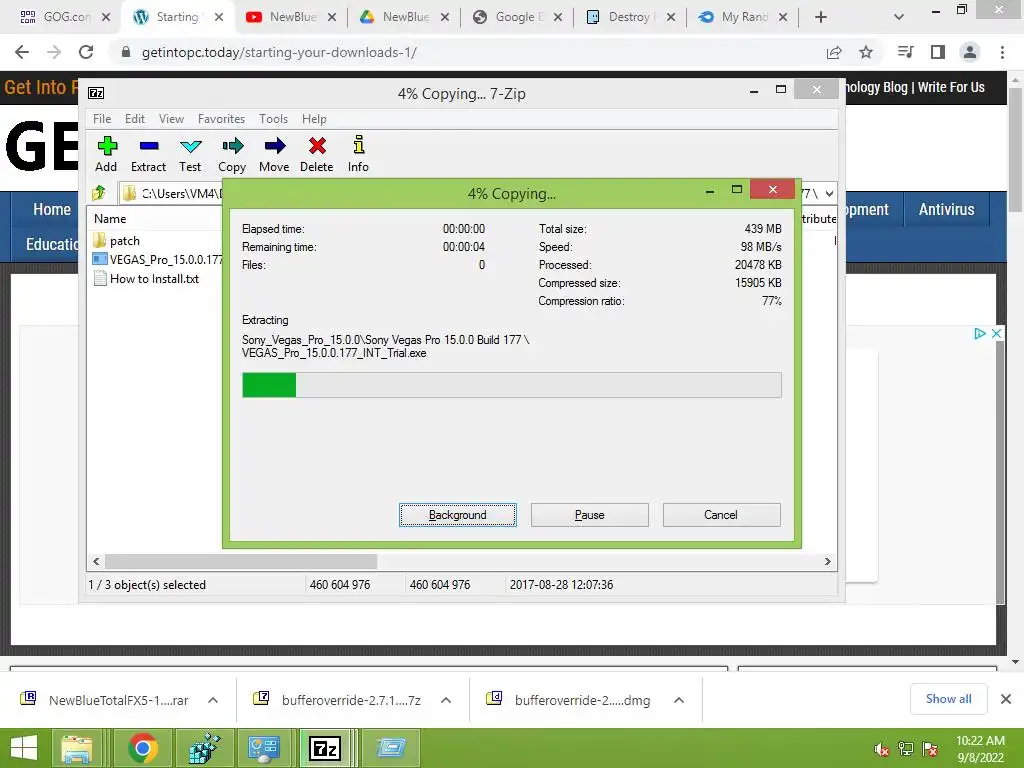The height and width of the screenshot is (768, 1024).
Task: Click the muted volume tray icon
Action: [x=882, y=749]
